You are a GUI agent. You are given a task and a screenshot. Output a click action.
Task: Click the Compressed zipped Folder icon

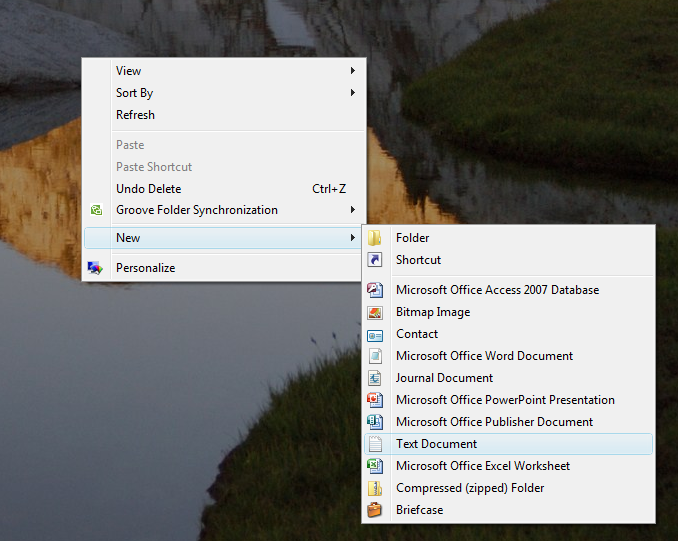click(x=374, y=488)
